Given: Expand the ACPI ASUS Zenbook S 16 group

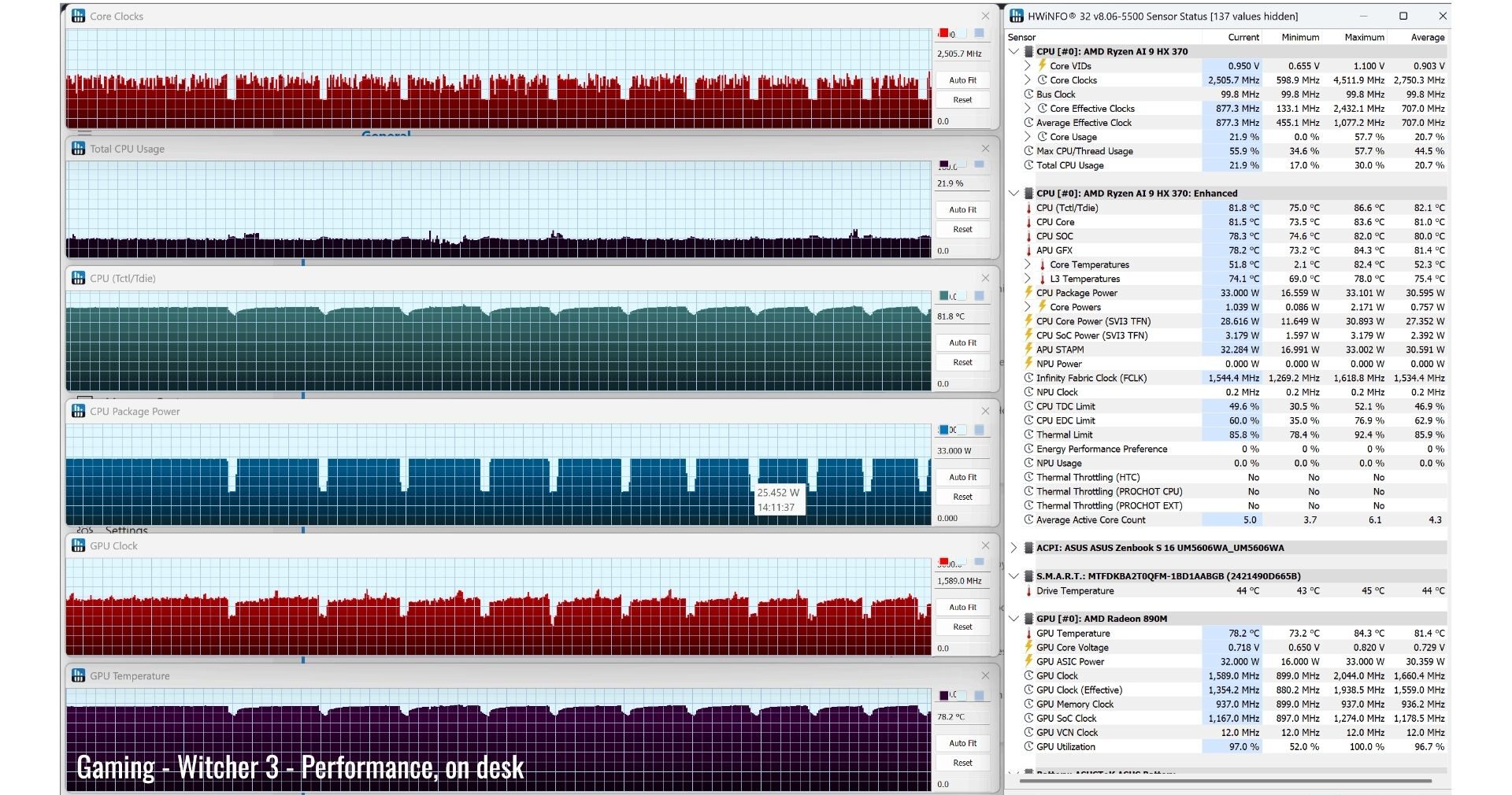Looking at the screenshot, I should [x=1014, y=548].
